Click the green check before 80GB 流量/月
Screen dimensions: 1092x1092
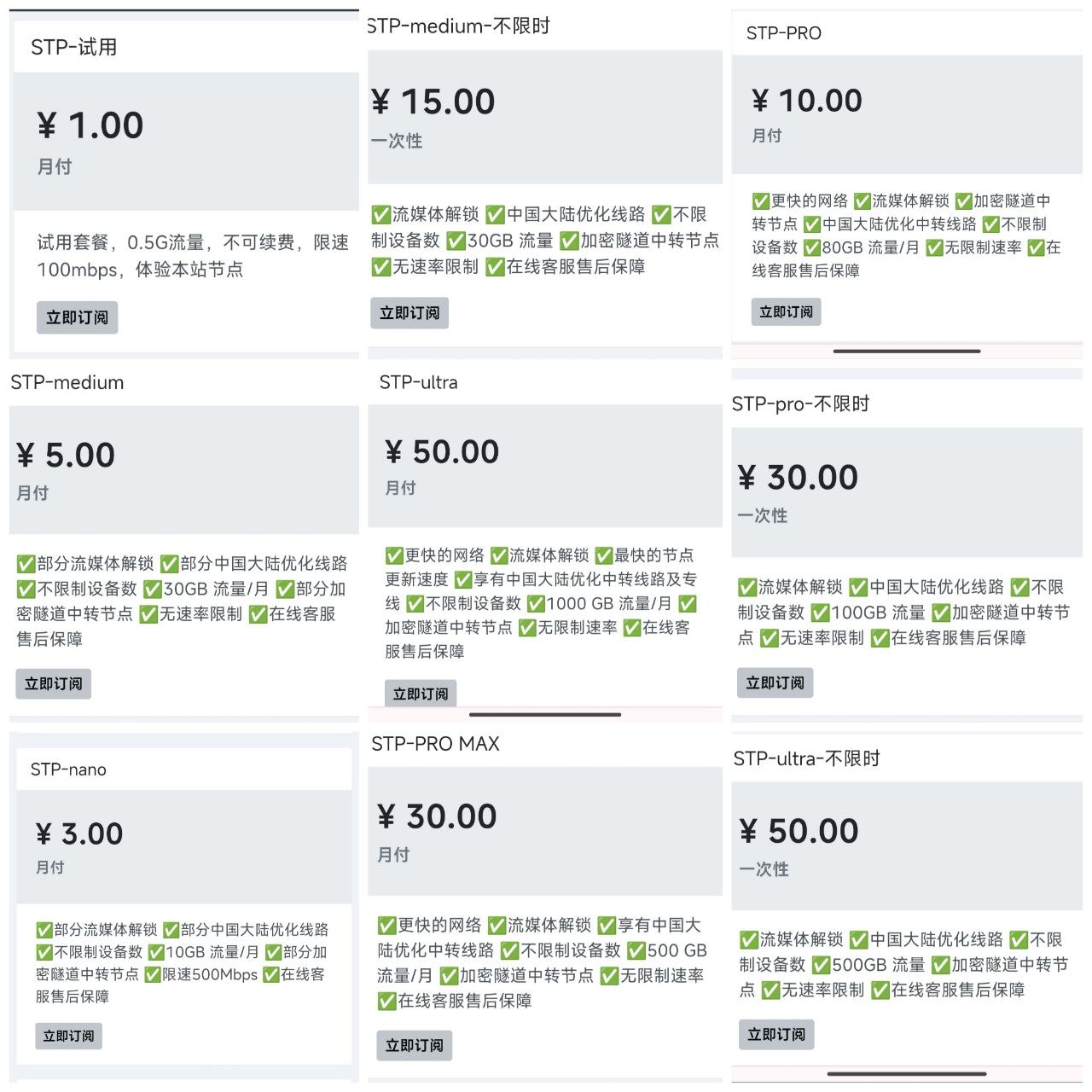tap(811, 248)
